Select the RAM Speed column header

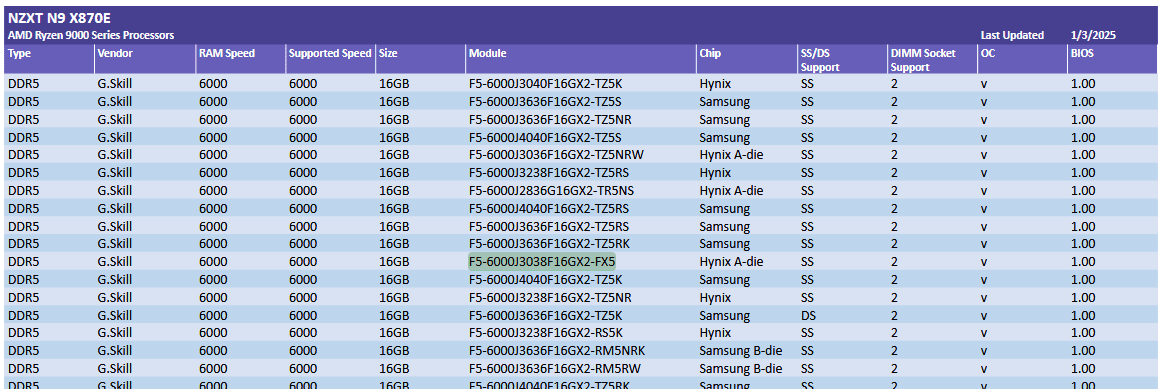point(226,54)
